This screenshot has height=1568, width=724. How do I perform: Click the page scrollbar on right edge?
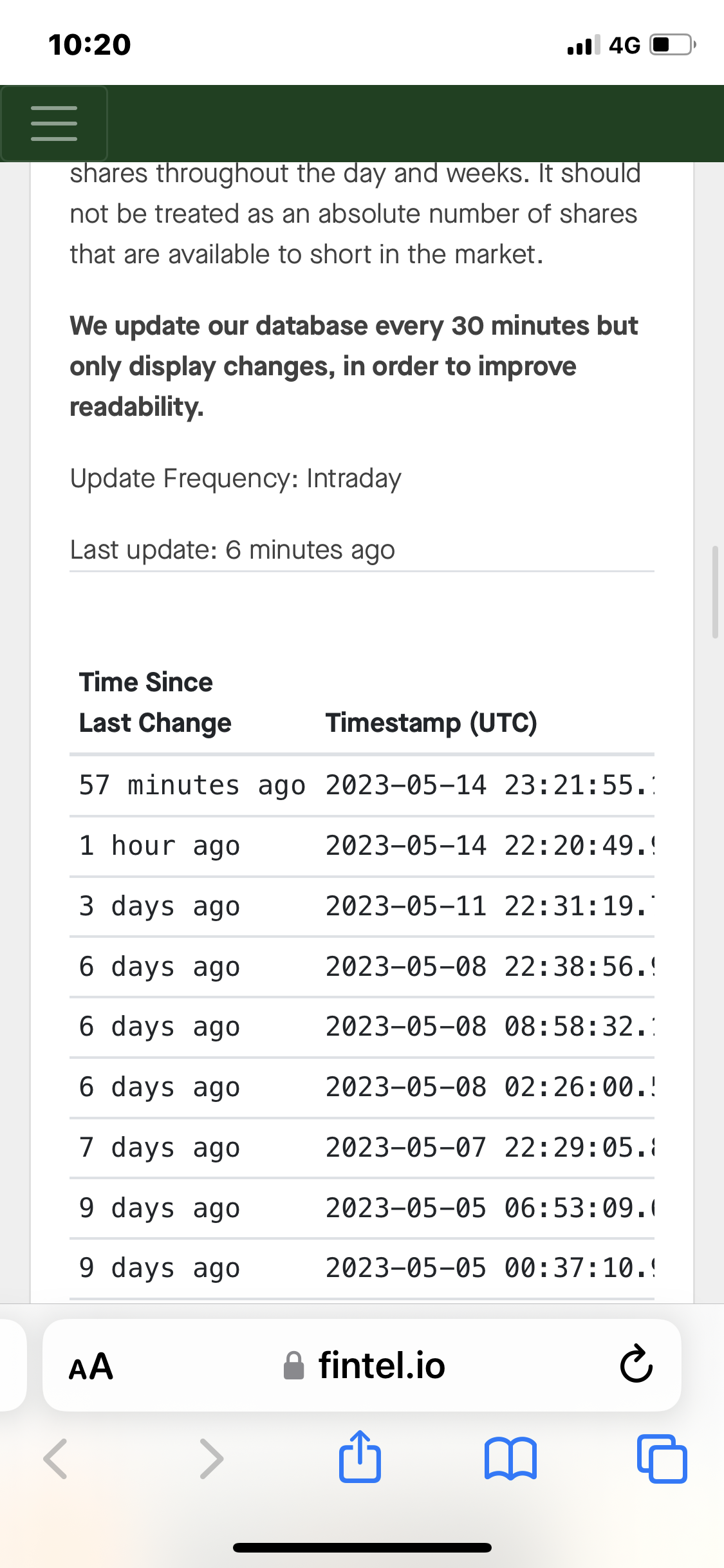(714, 592)
